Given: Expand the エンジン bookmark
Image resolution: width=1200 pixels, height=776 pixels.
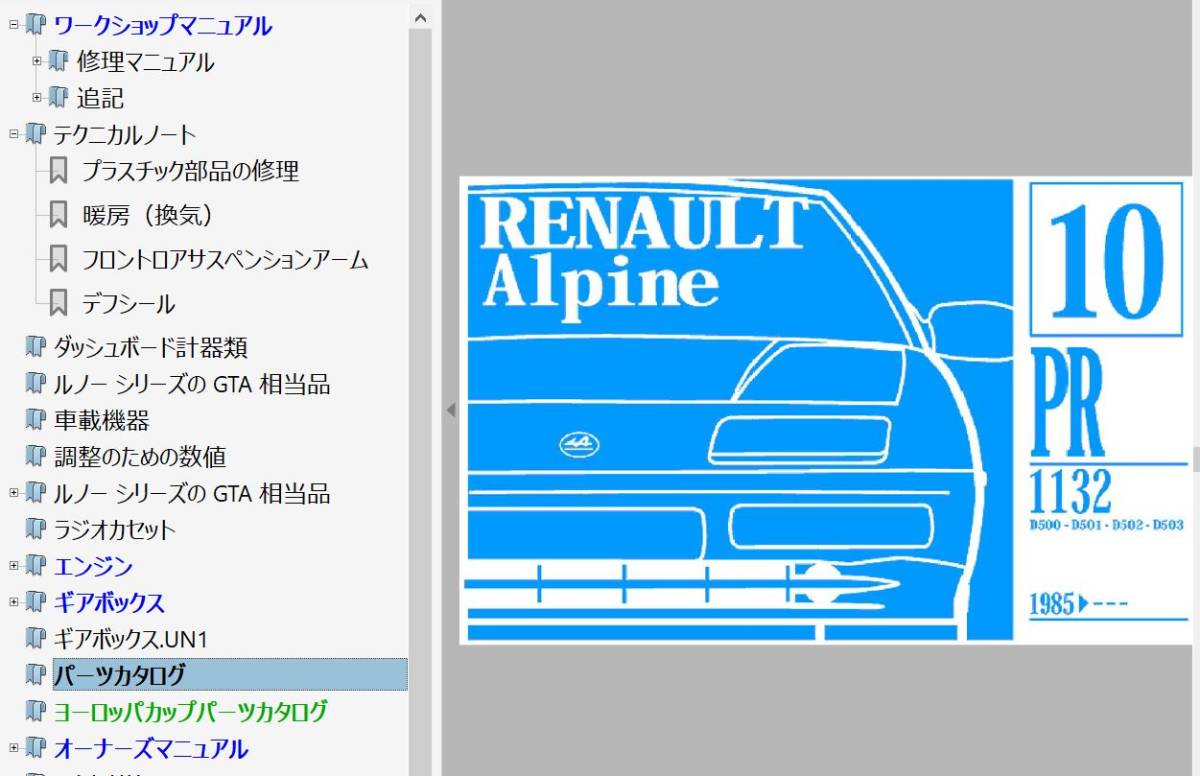Looking at the screenshot, I should [x=14, y=566].
